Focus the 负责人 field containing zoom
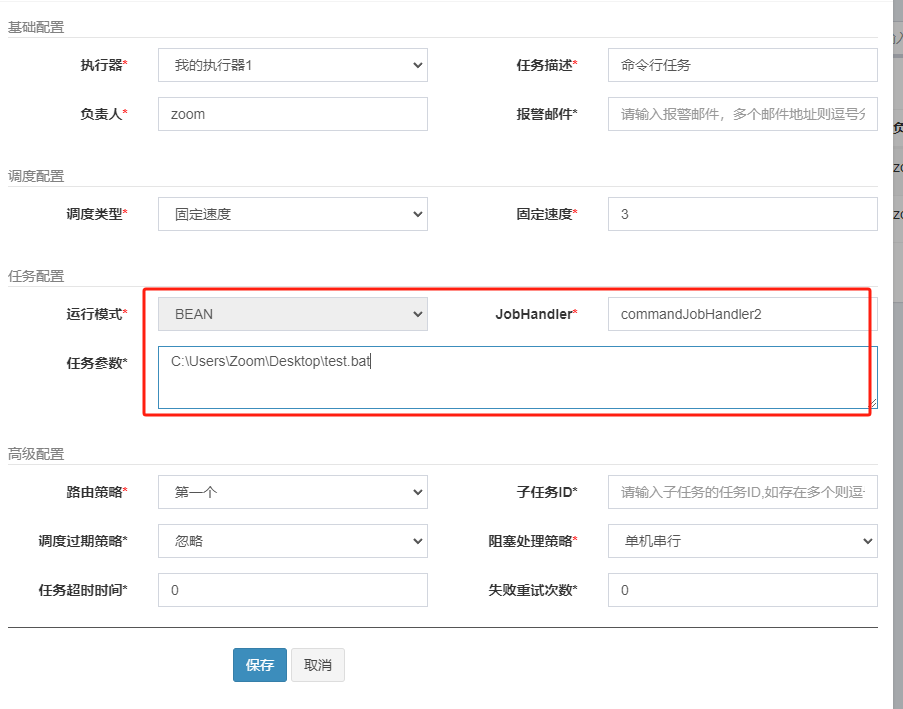Screen dimensions: 903x709 (293, 114)
